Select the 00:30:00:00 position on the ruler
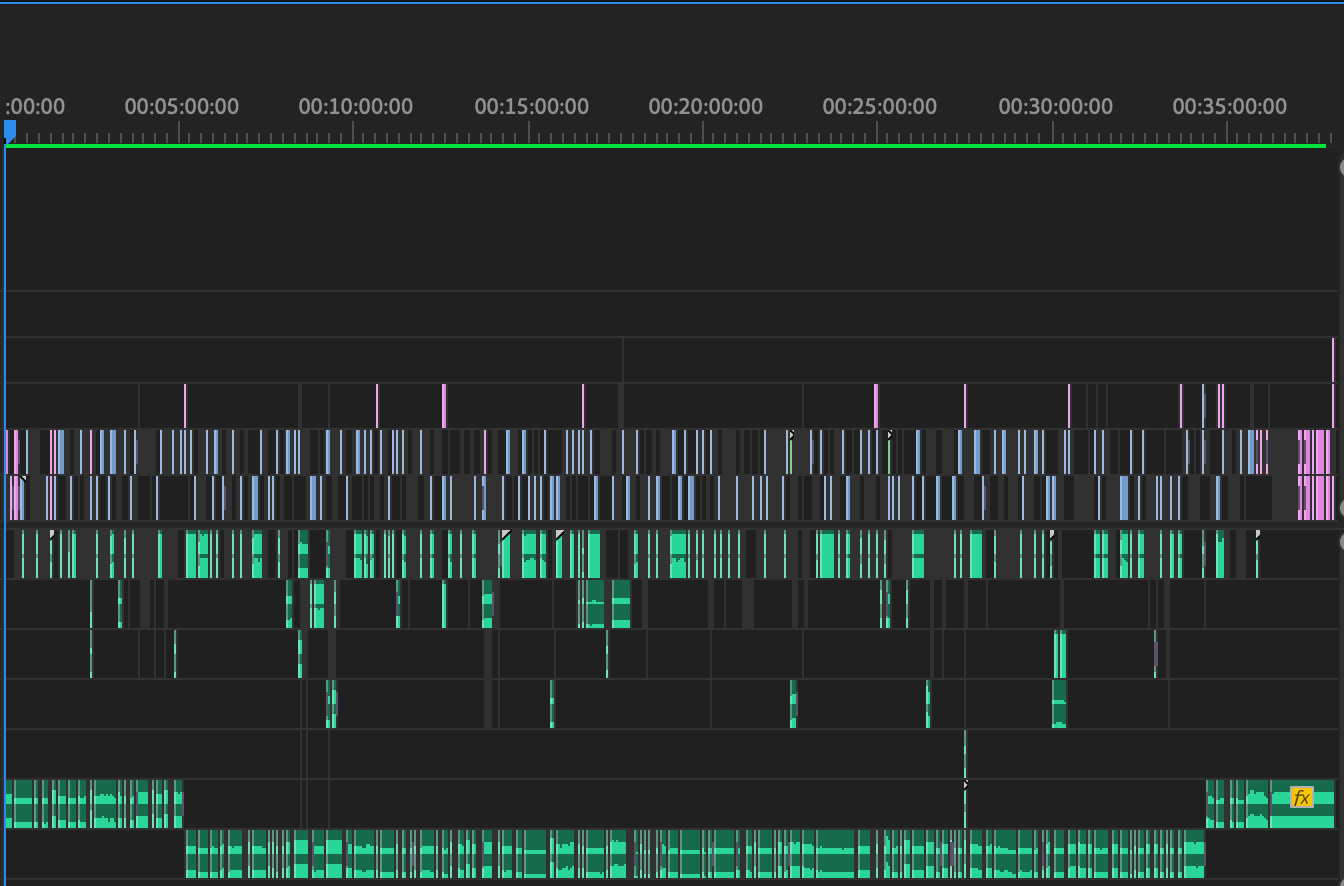The height and width of the screenshot is (886, 1344). tap(1054, 132)
